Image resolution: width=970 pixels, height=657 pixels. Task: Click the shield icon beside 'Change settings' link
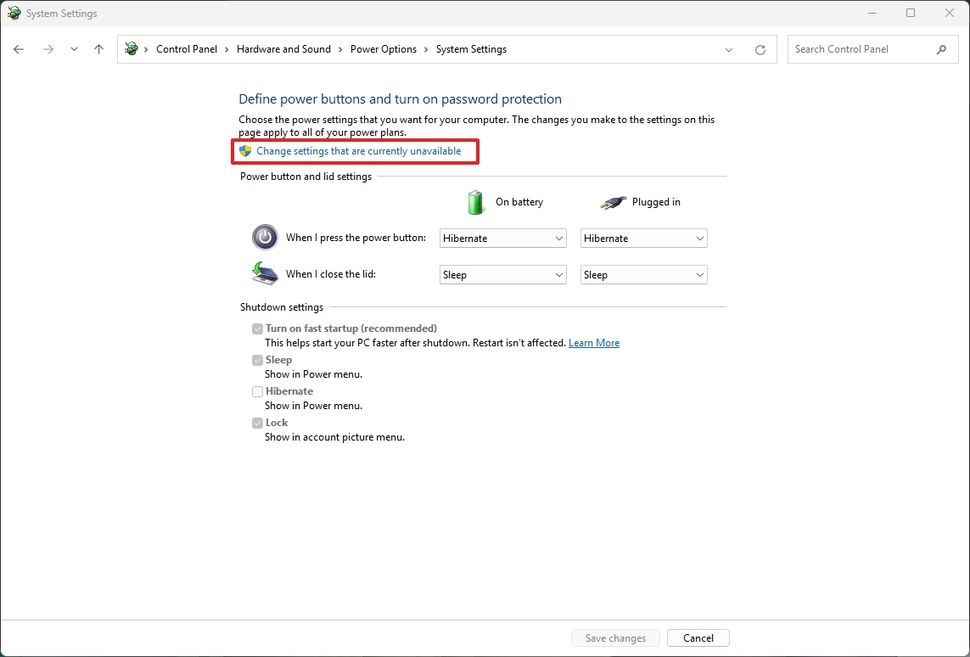click(245, 151)
